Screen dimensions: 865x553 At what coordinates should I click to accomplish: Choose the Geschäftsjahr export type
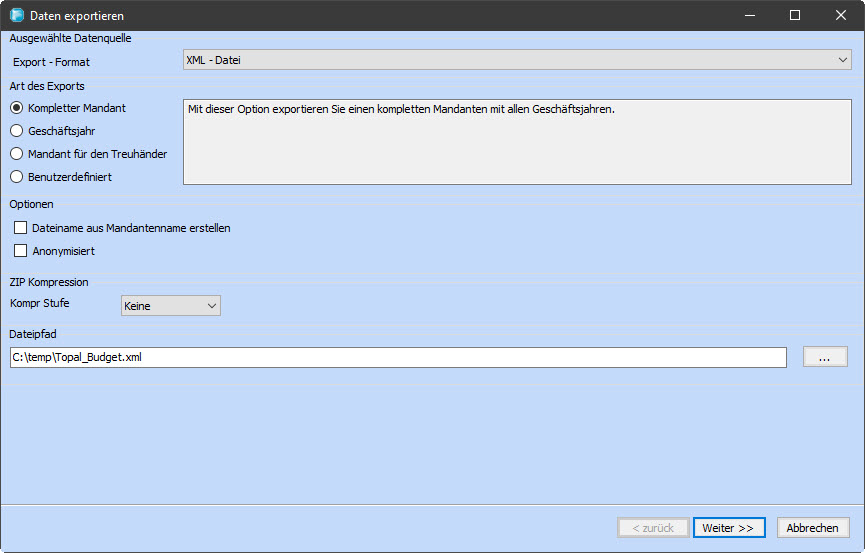pos(16,131)
